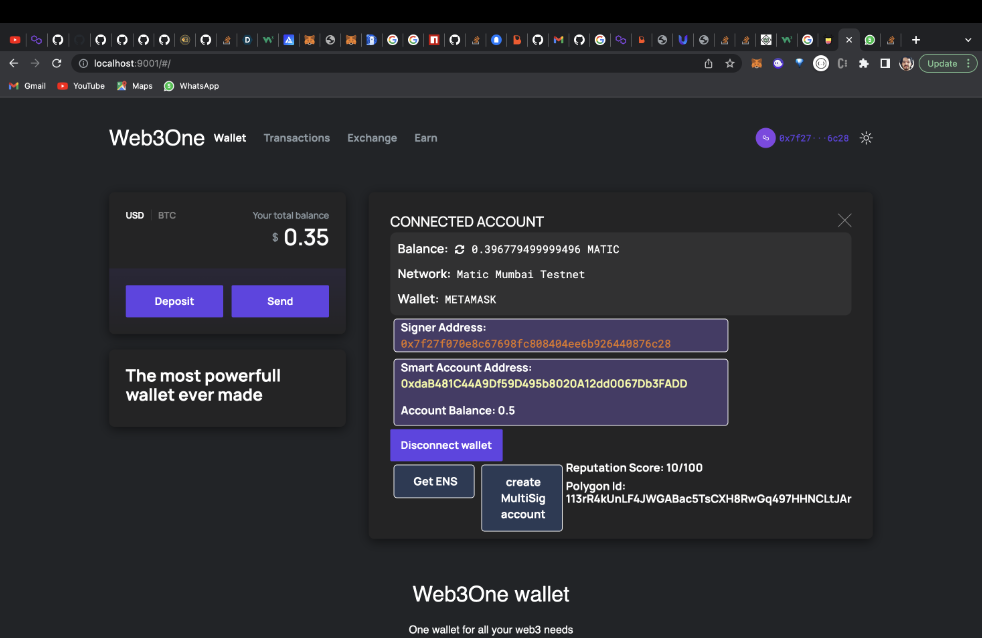This screenshot has width=982, height=638.
Task: Switch balance currency to BTC
Action: (x=167, y=215)
